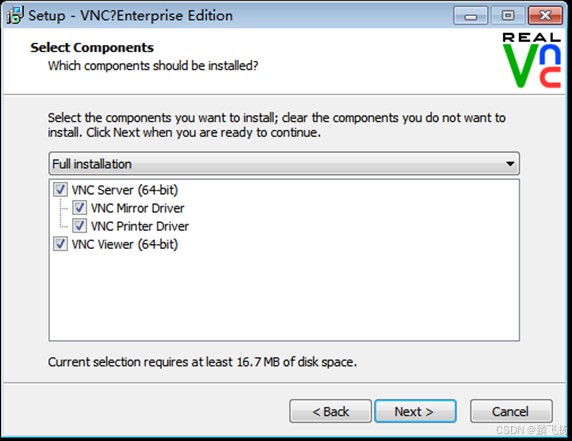Select the VNC Viewer (64-bit) label

(x=125, y=244)
